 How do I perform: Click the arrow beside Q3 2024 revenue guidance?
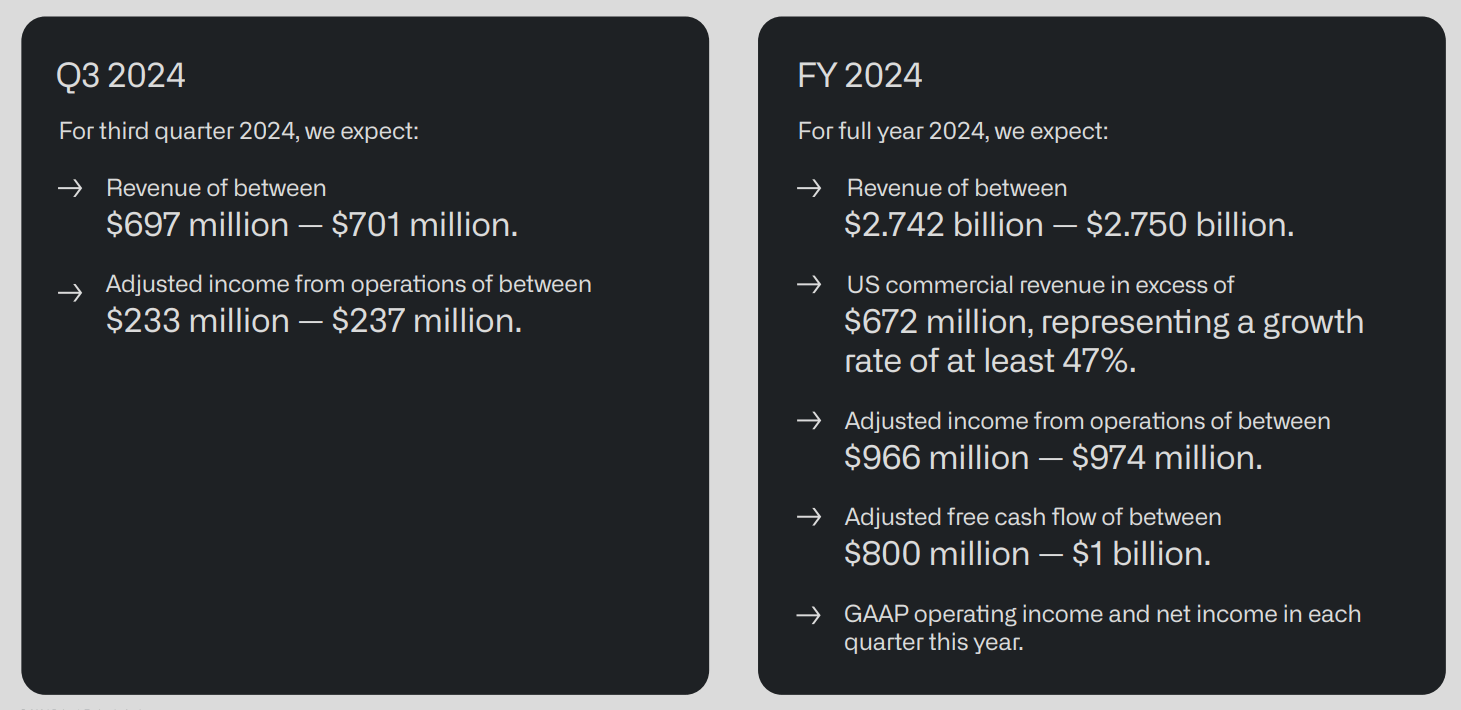(x=69, y=188)
